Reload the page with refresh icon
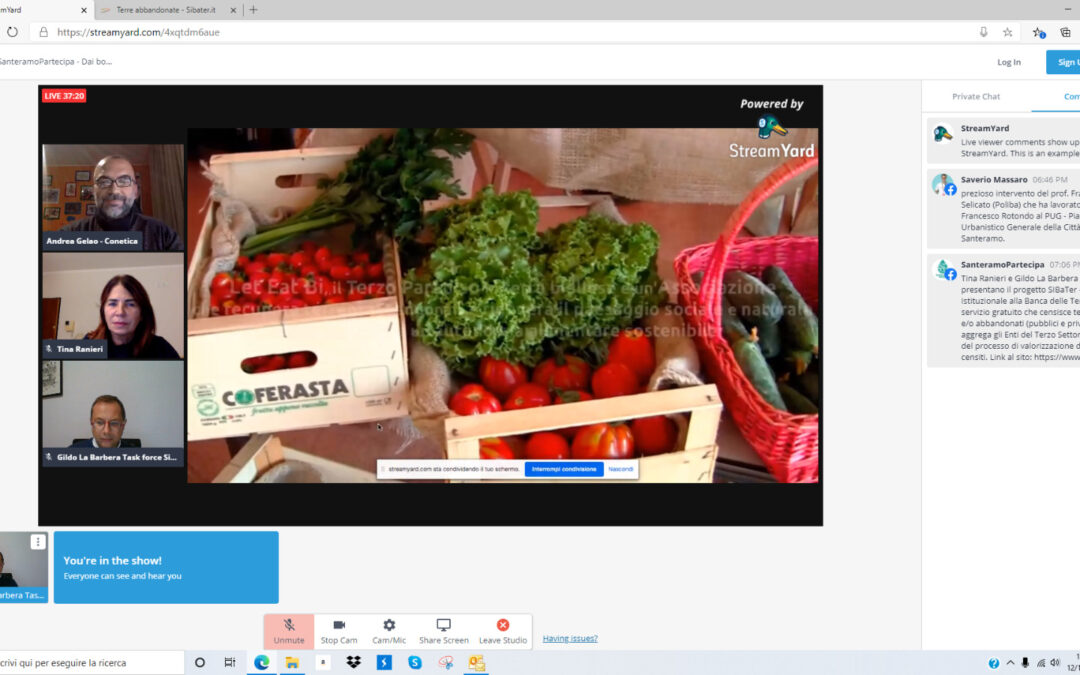Image resolution: width=1080 pixels, height=675 pixels. 12,32
